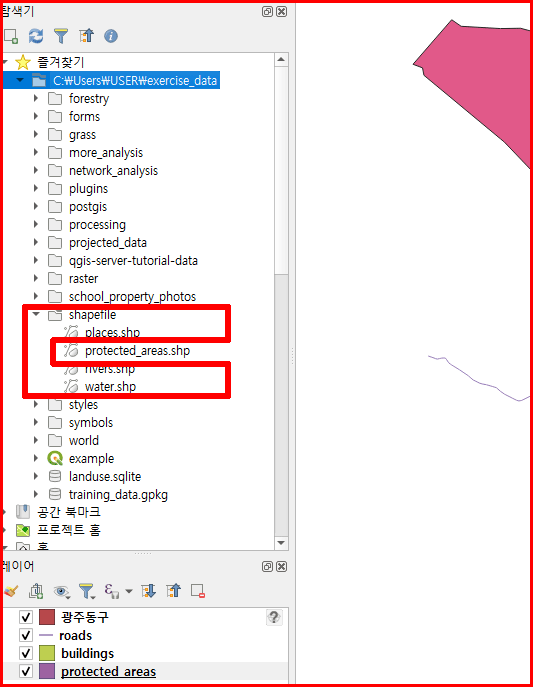Image resolution: width=533 pixels, height=687 pixels.
Task: Toggle visibility of buildings layer
Action: pos(26,653)
